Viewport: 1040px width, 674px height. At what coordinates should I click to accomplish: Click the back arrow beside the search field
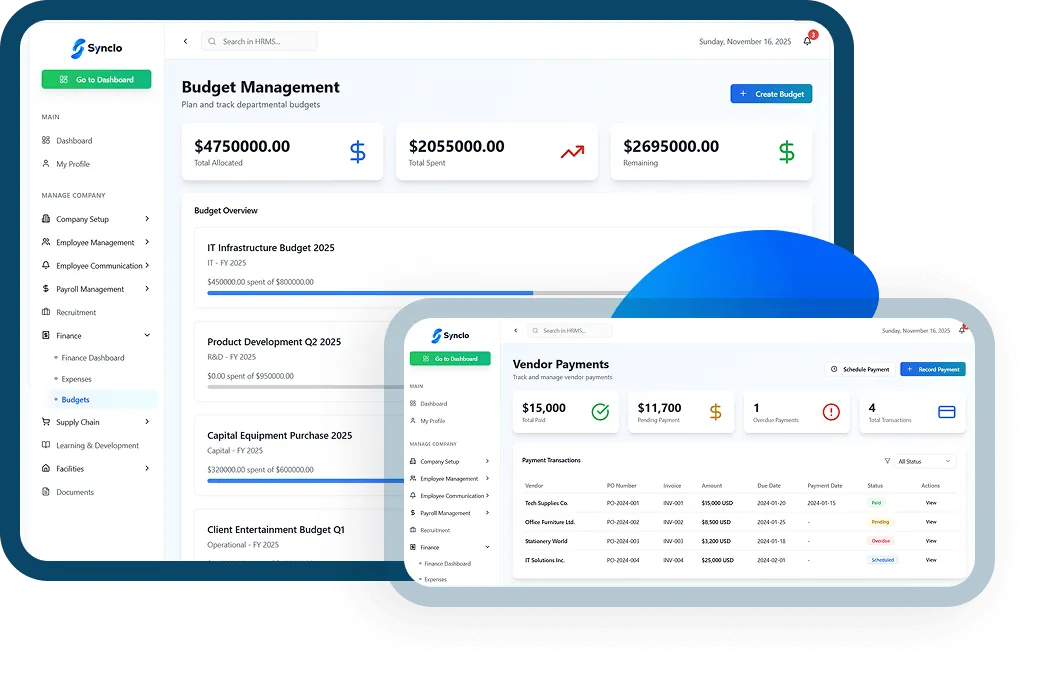(185, 41)
